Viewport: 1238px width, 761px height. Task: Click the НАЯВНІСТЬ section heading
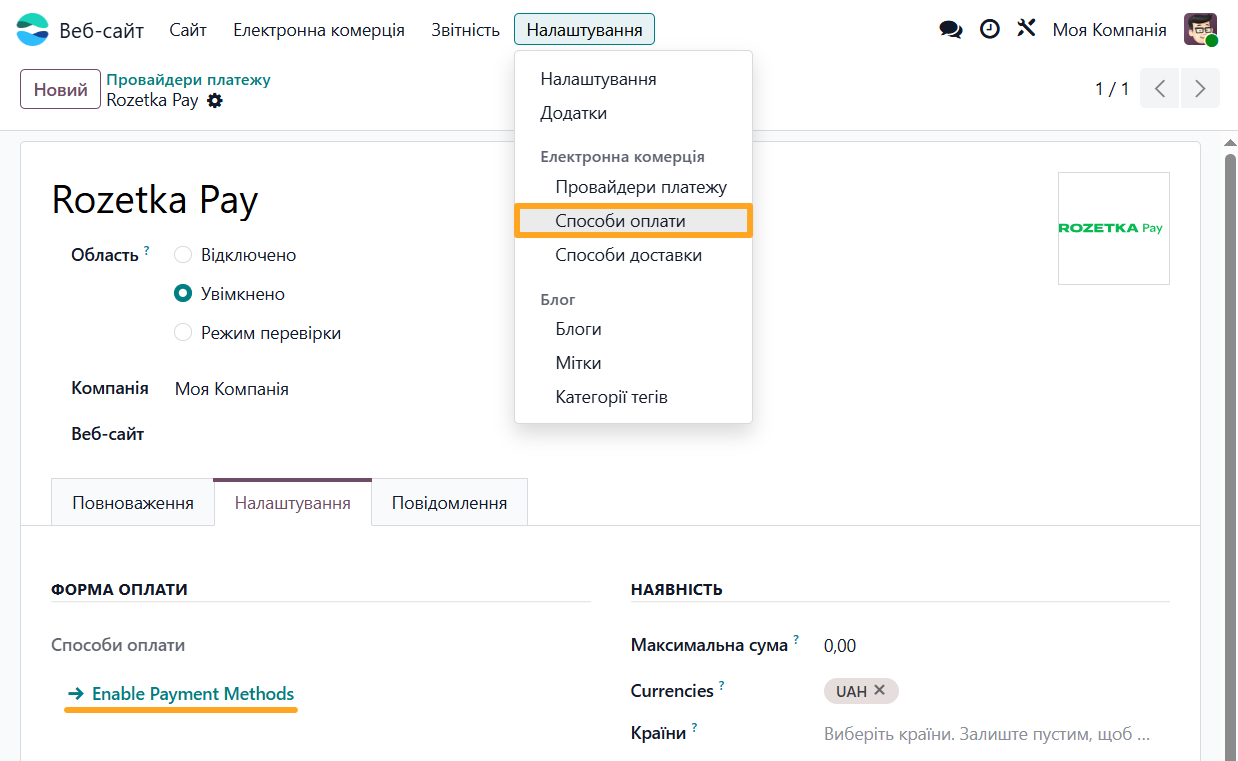pos(677,590)
